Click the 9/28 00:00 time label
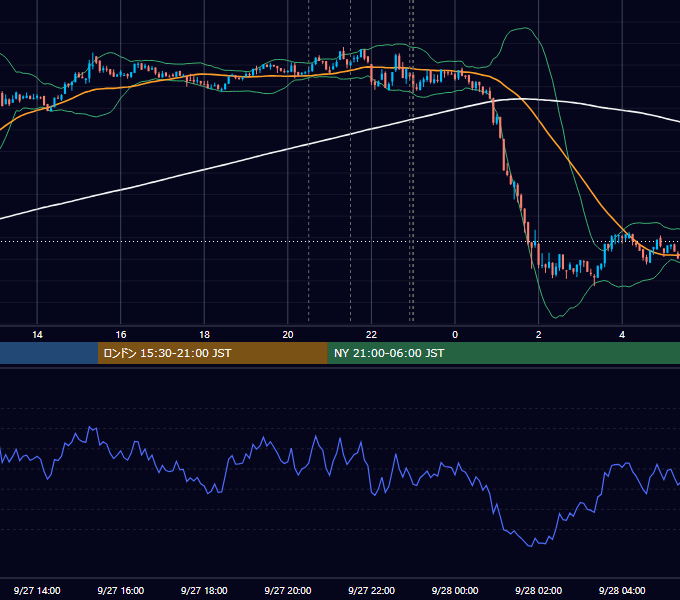 [455, 590]
